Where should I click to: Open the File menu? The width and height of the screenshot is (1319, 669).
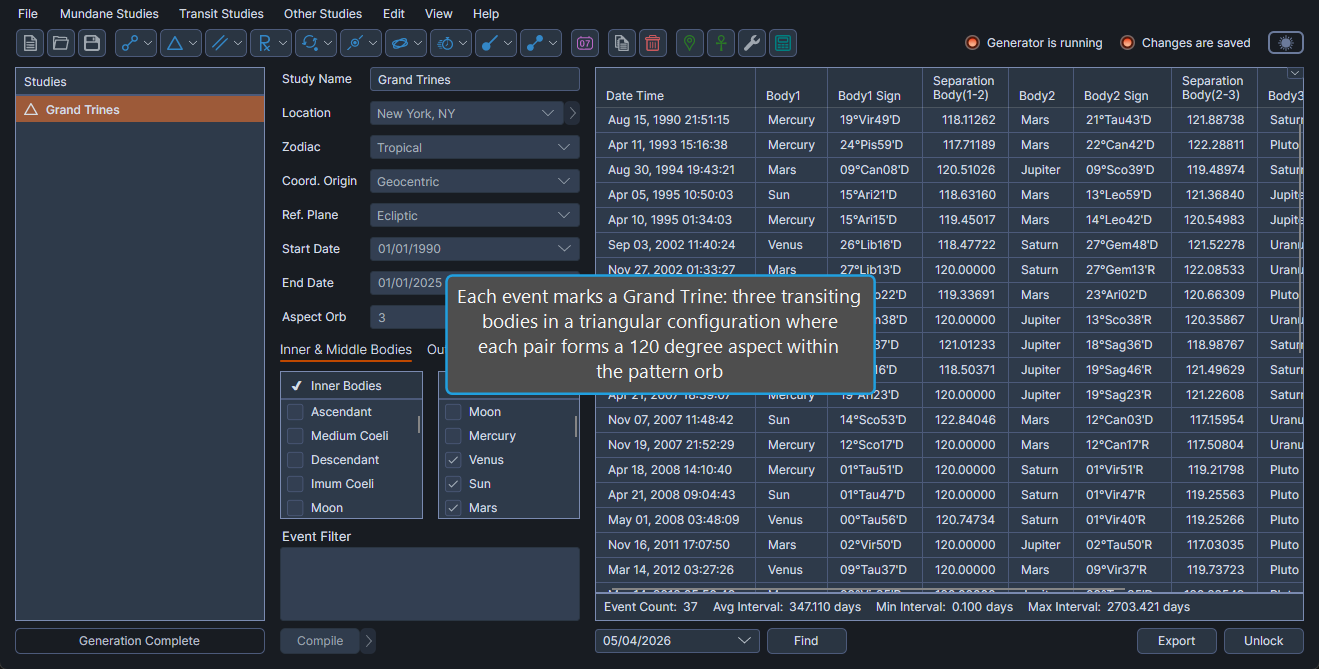(28, 14)
